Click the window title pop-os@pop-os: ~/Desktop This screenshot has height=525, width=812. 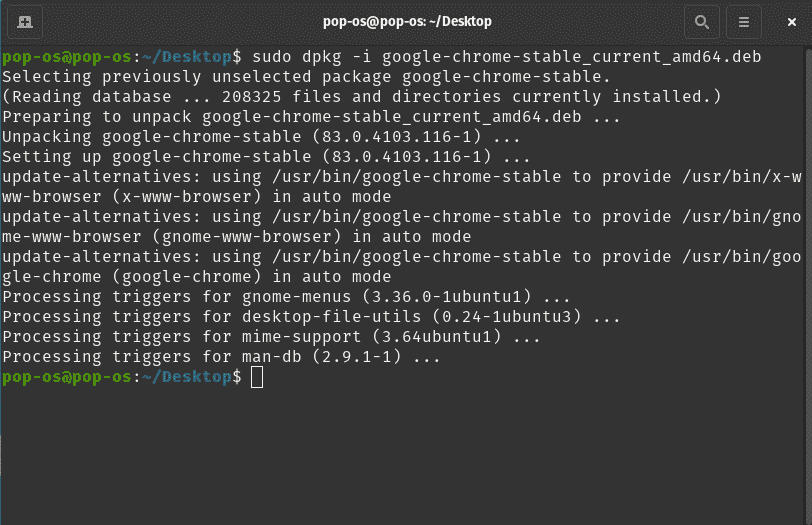click(x=407, y=21)
